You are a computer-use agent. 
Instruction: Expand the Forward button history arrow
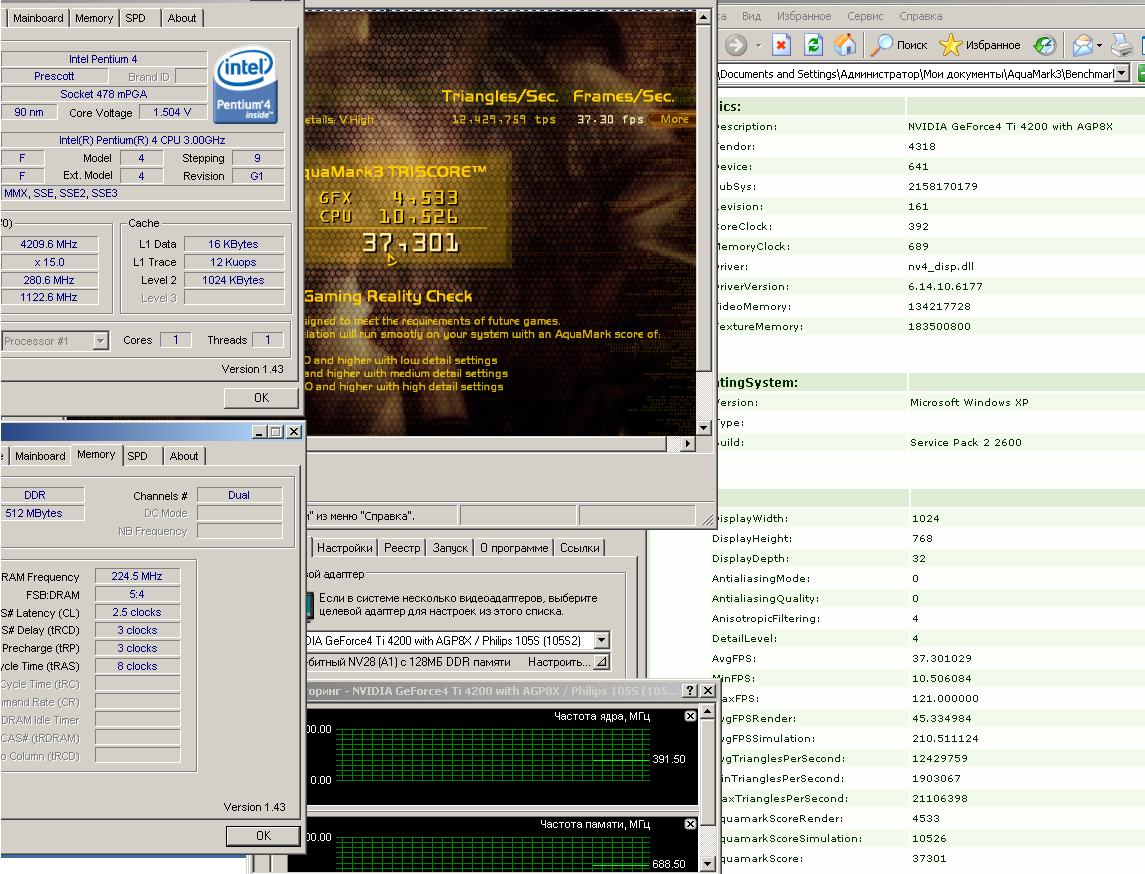[x=758, y=45]
